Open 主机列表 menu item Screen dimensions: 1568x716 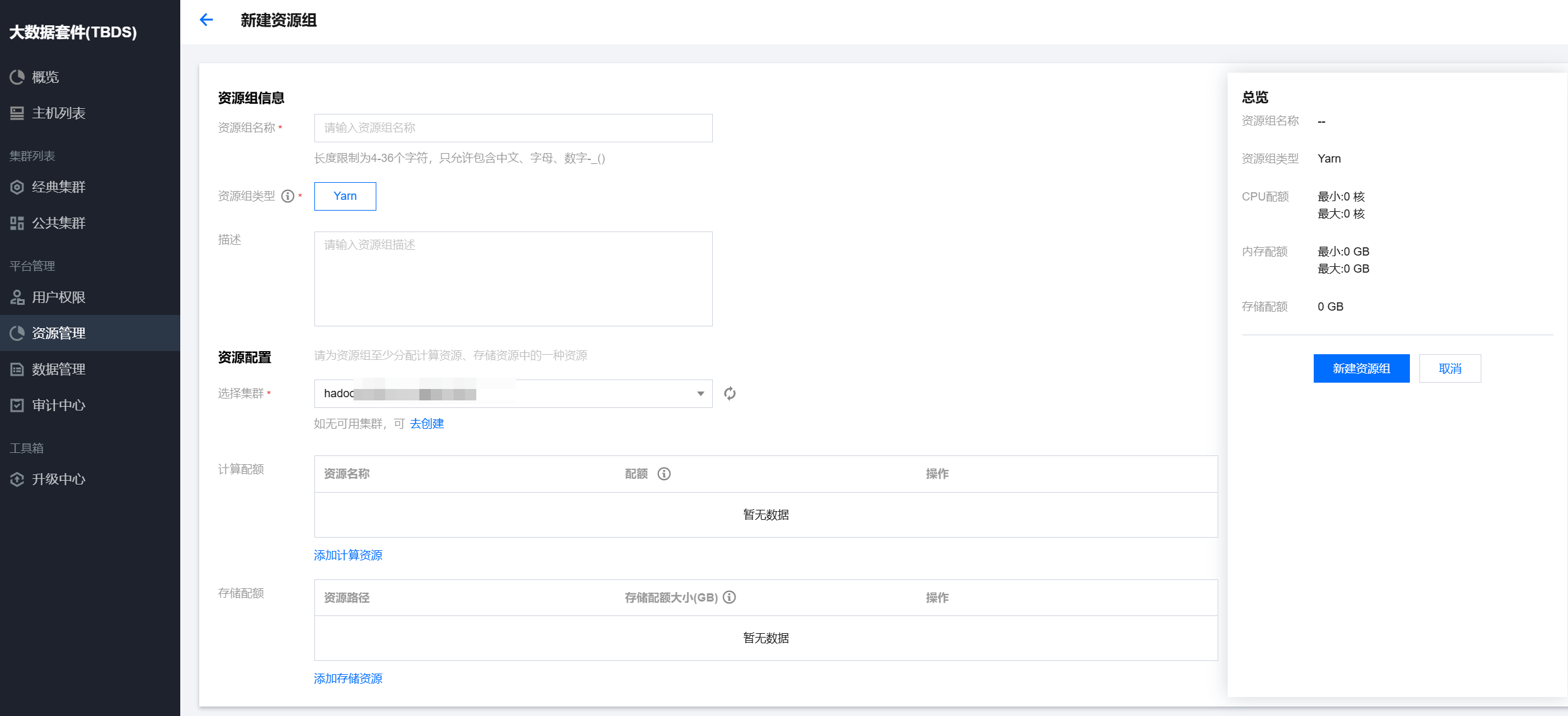[58, 113]
